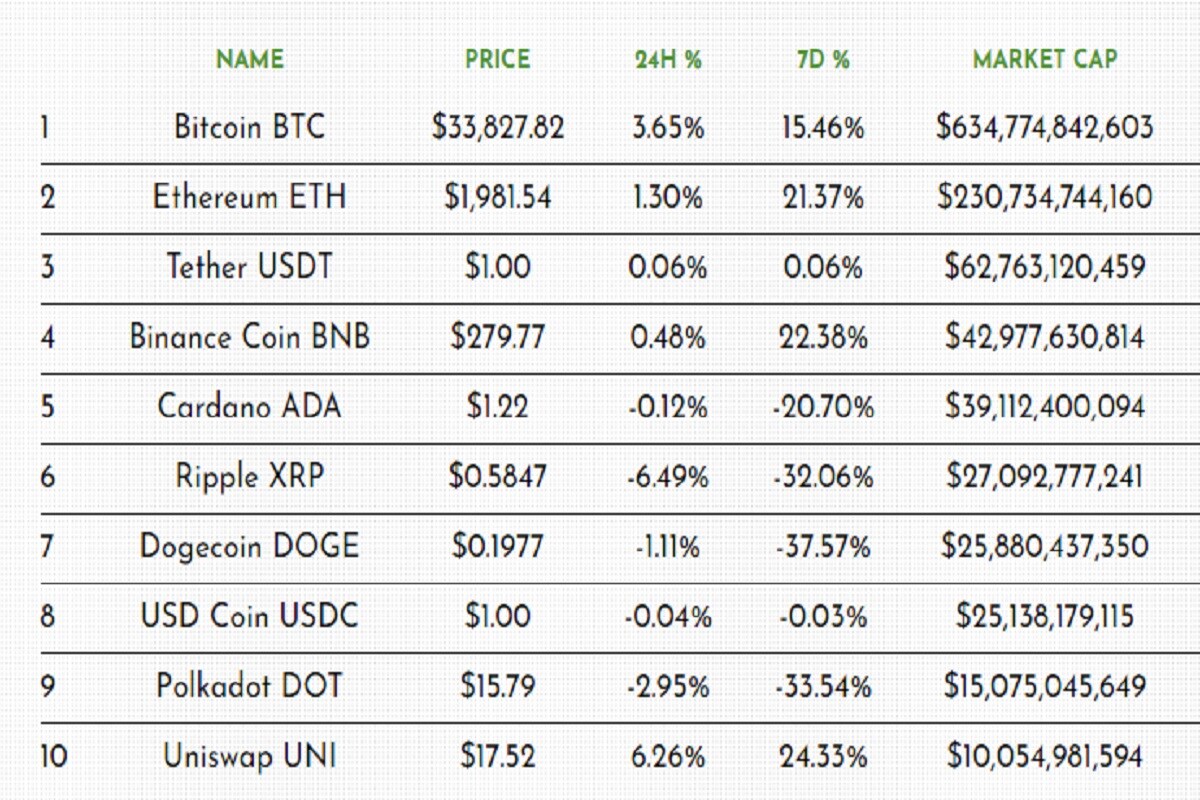Select Dogecoin 7D change -37.57%
The image size is (1200, 800).
(x=823, y=547)
